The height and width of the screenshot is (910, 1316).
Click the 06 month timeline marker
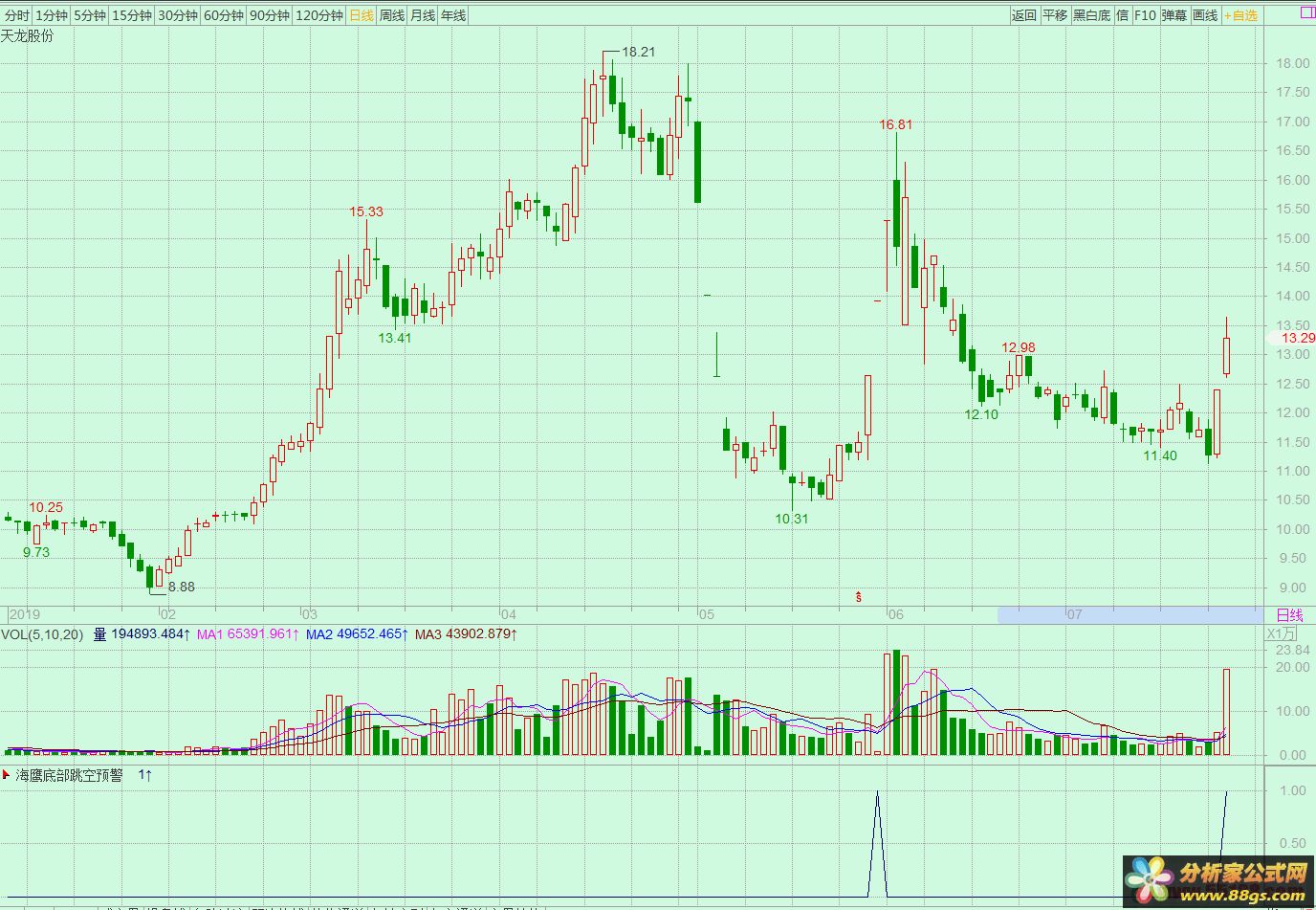894,614
